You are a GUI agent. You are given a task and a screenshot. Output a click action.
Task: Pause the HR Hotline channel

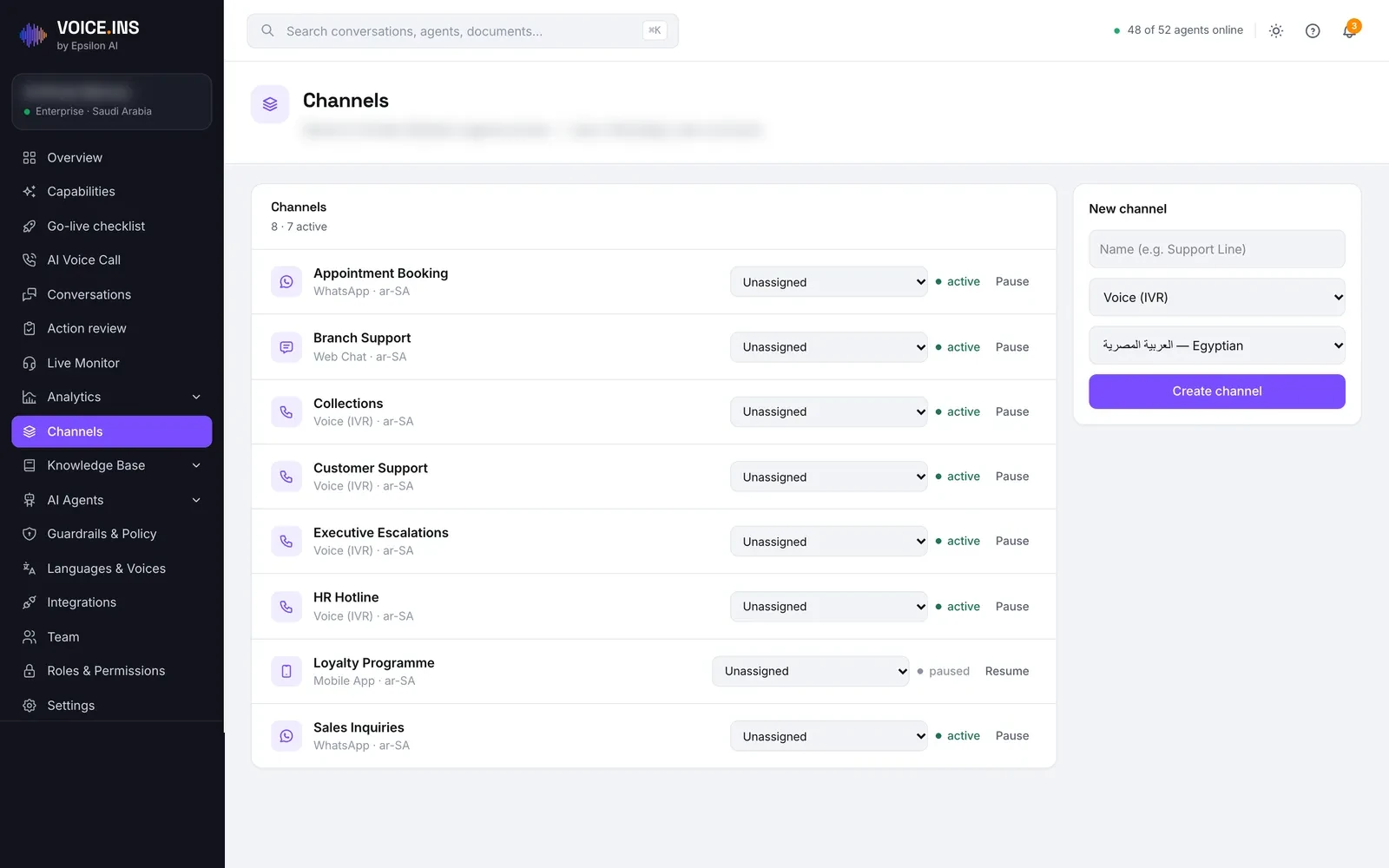[x=1012, y=606]
